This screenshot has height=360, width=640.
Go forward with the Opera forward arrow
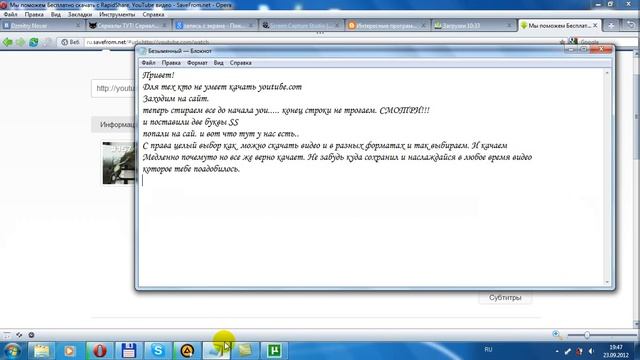click(20, 42)
